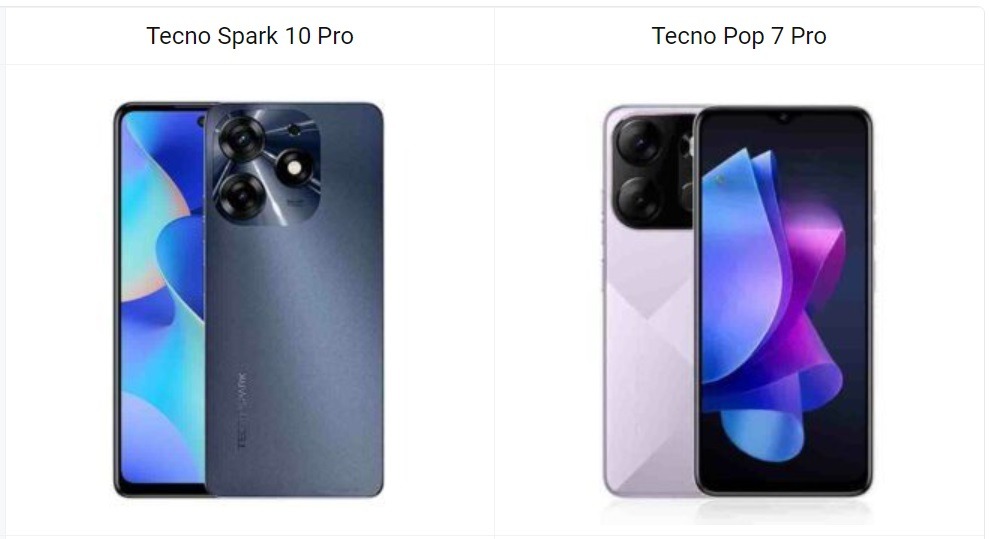Viewport: 989px width, 539px height.
Task: Open the Tecno Spark 10 Pro title link
Action: (250, 36)
